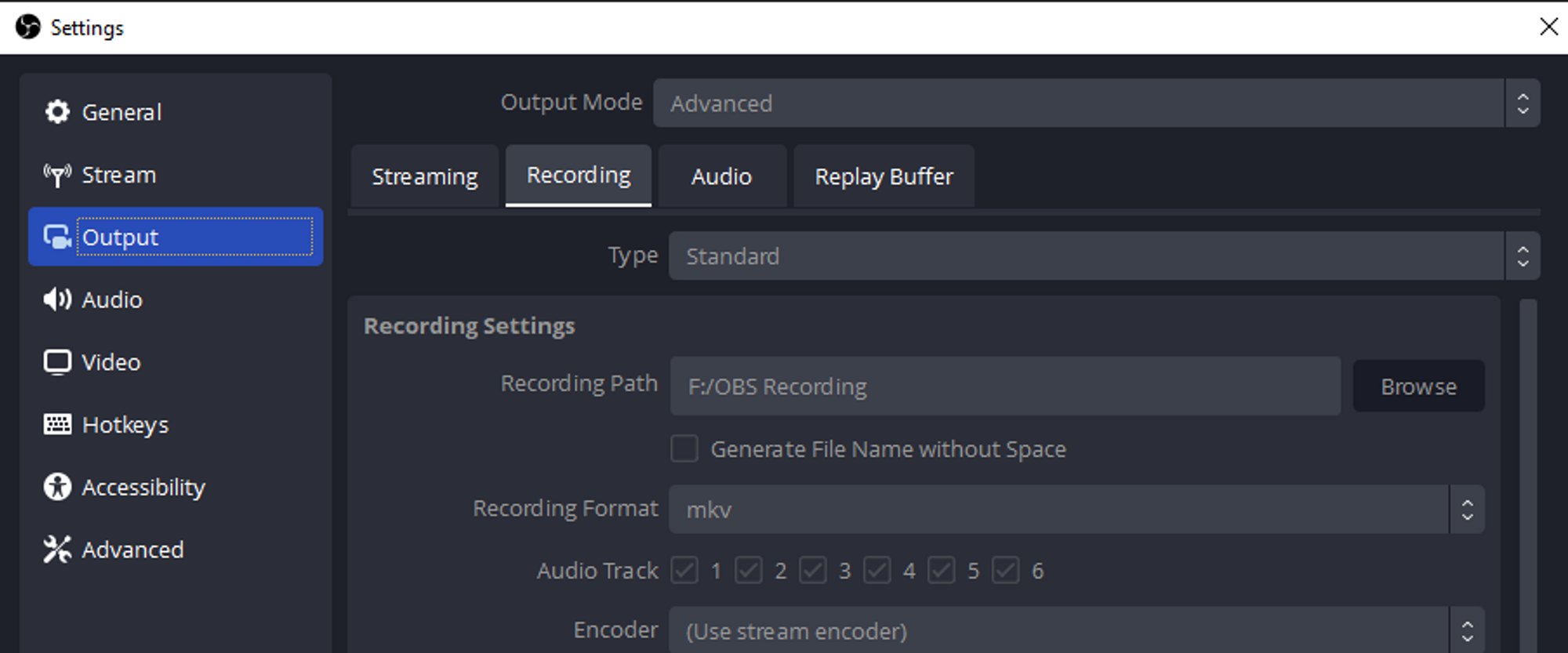Click the Encoder dropdown arrows

coord(1467,630)
